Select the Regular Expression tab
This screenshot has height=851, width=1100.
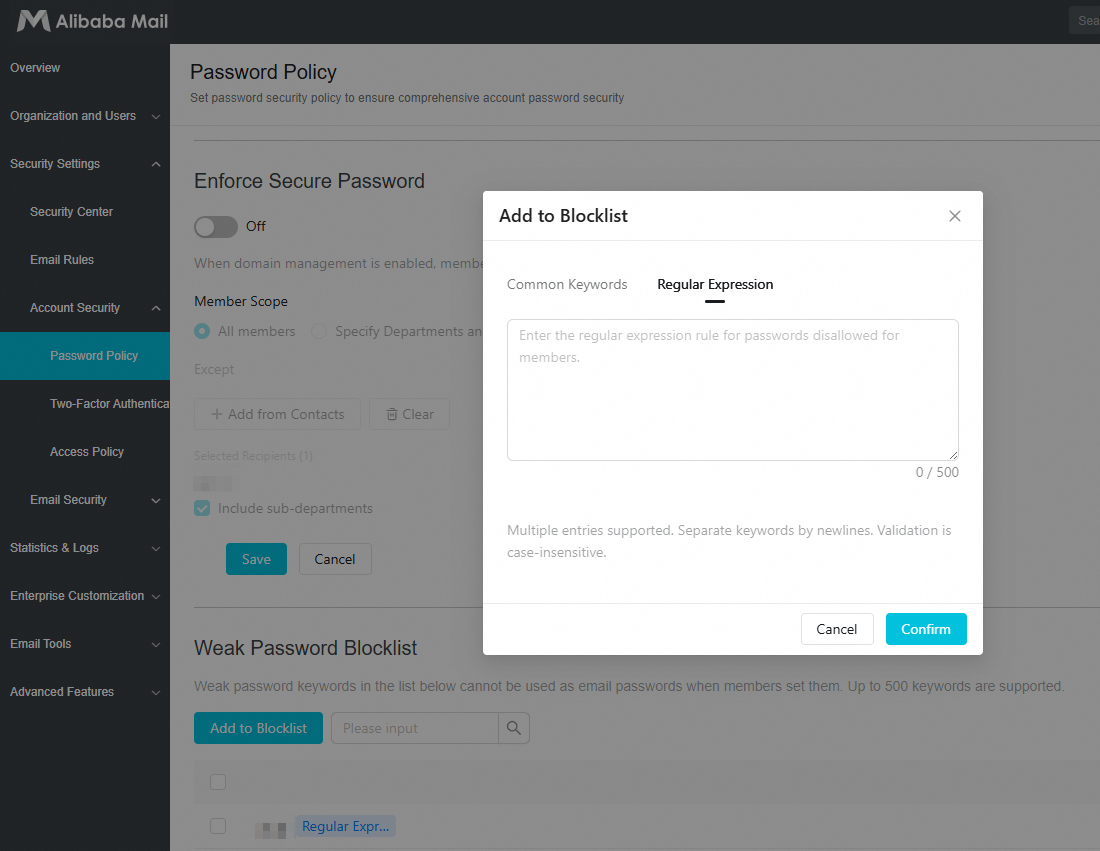[x=715, y=284]
